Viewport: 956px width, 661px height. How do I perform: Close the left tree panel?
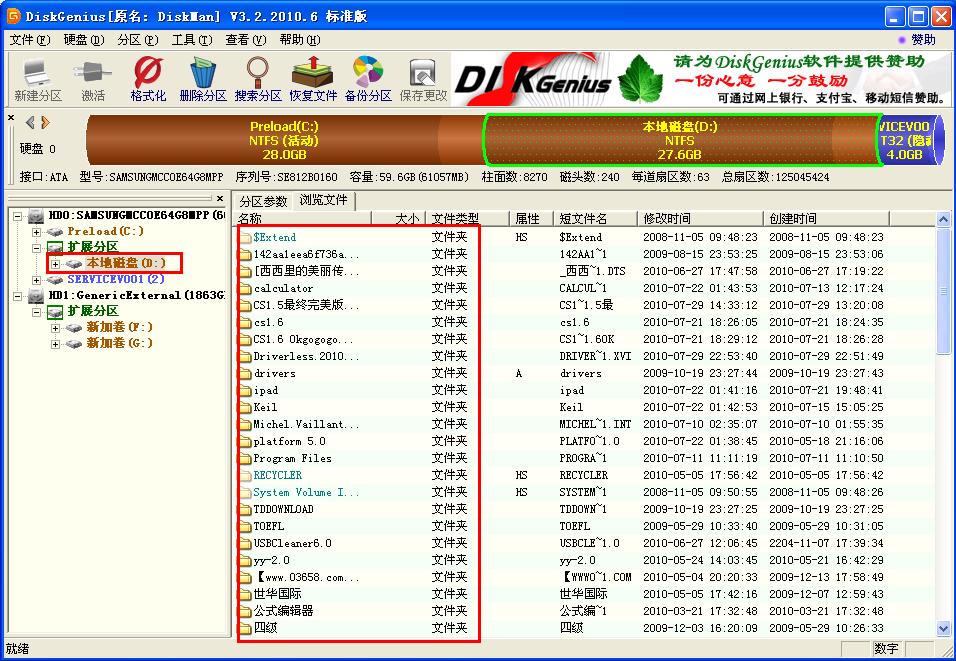pyautogui.click(x=220, y=198)
